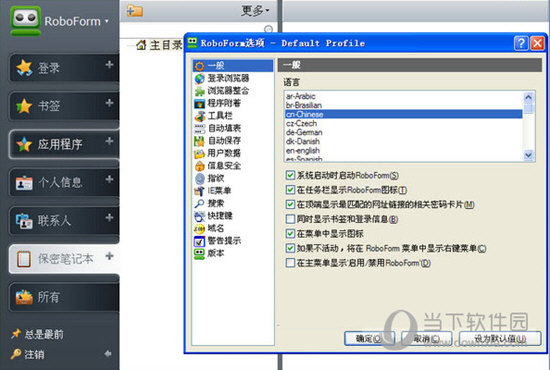Toggle 在任务栏显示RoboForm图标 checkbox
Image resolution: width=550 pixels, height=370 pixels.
tap(290, 190)
